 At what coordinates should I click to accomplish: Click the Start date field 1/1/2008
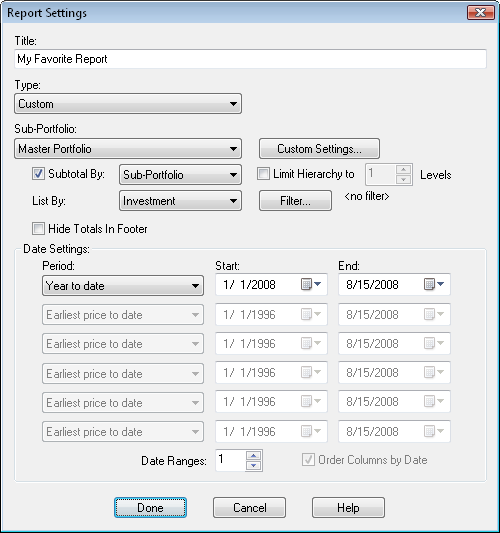click(271, 284)
